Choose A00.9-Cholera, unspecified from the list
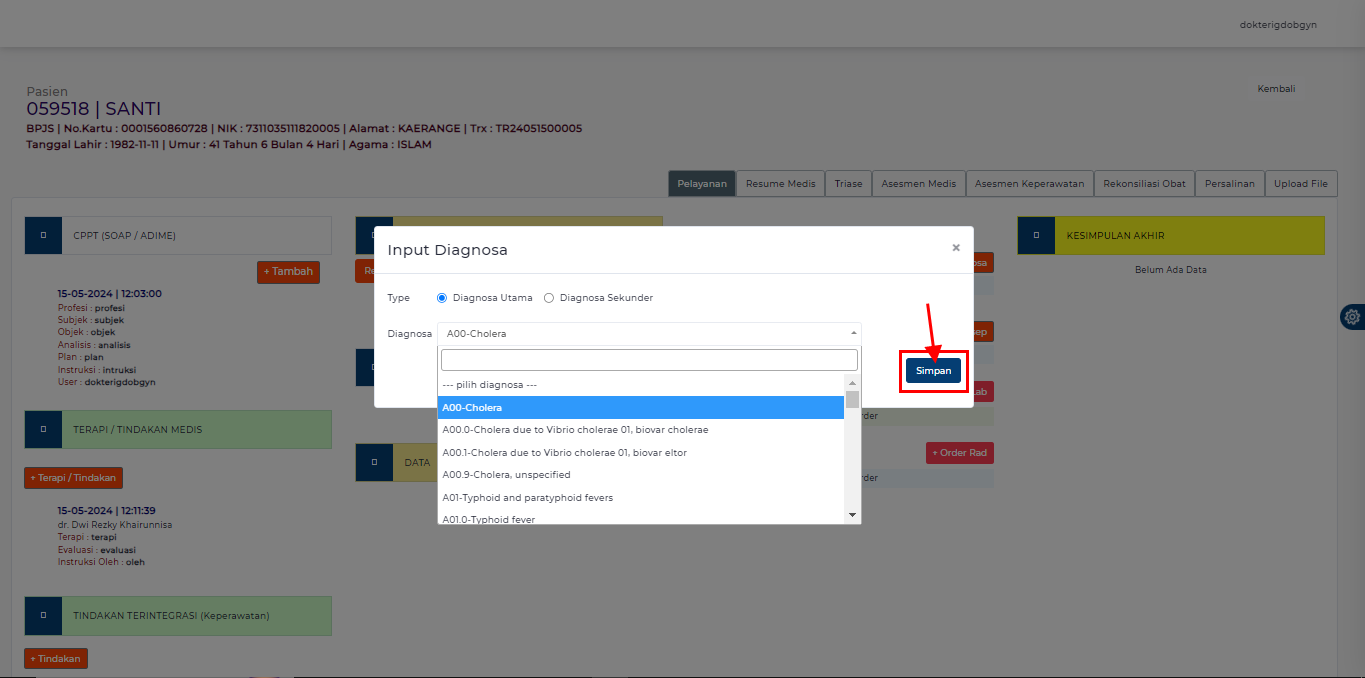Image resolution: width=1365 pixels, height=678 pixels. 506,475
